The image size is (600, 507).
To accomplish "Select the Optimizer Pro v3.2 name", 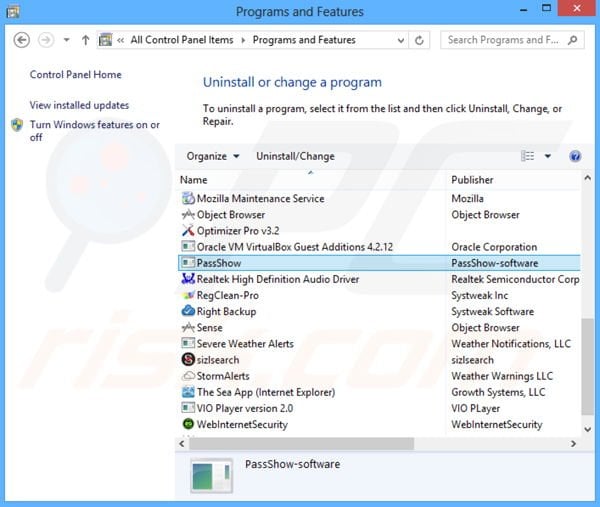I will pos(238,231).
